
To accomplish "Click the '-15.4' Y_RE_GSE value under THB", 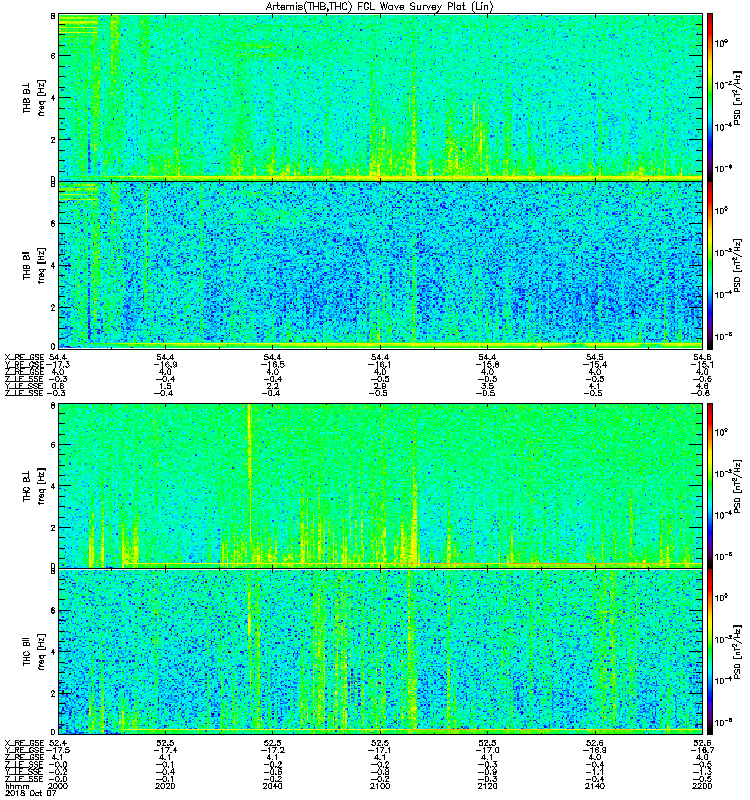I will [594, 365].
